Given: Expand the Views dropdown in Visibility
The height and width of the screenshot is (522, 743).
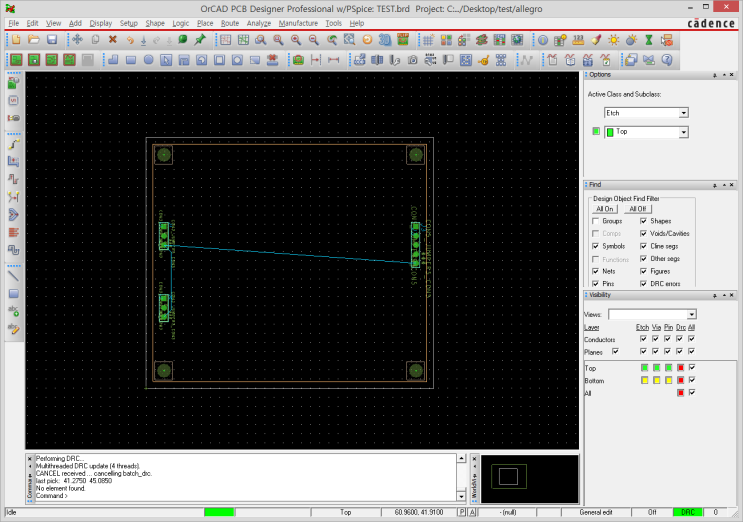Looking at the screenshot, I should click(691, 315).
